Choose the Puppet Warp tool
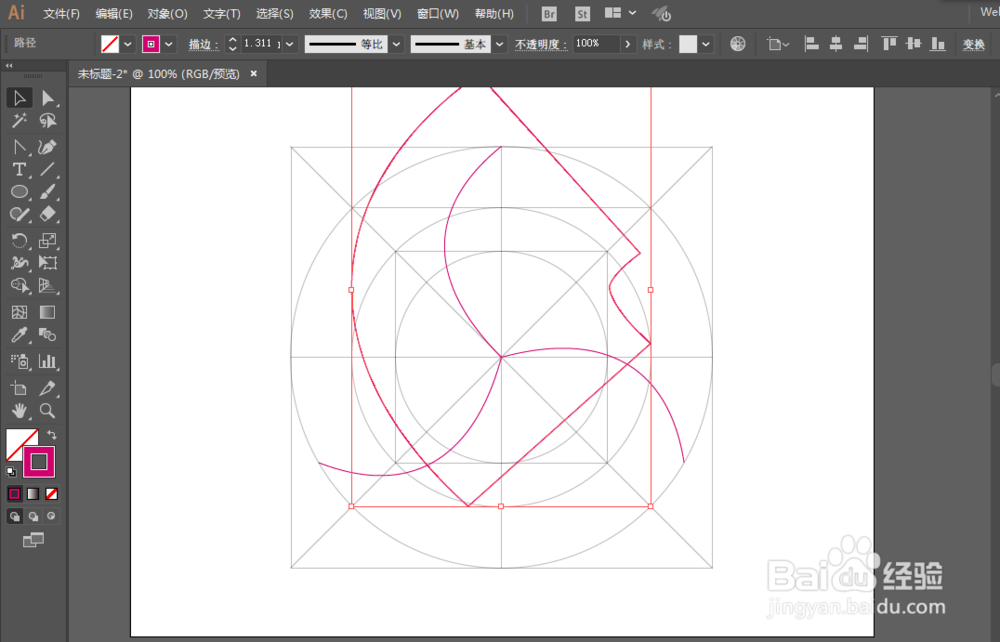Image resolution: width=1000 pixels, height=642 pixels. [19, 263]
